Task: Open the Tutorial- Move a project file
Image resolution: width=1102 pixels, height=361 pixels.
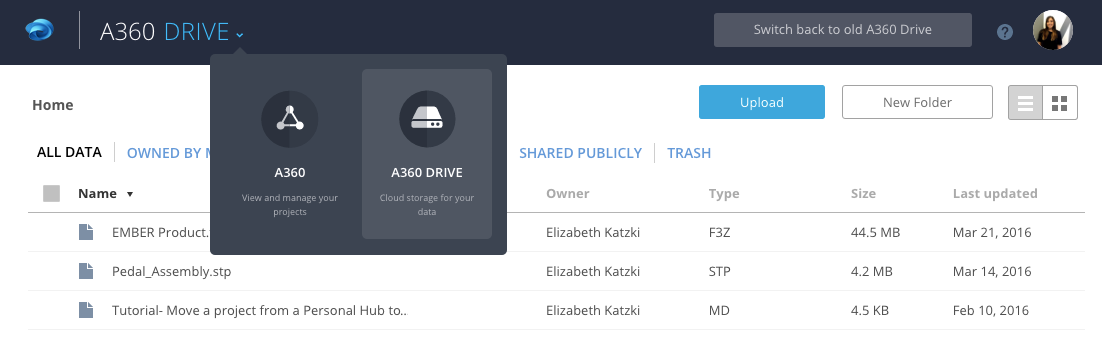Action: tap(259, 310)
